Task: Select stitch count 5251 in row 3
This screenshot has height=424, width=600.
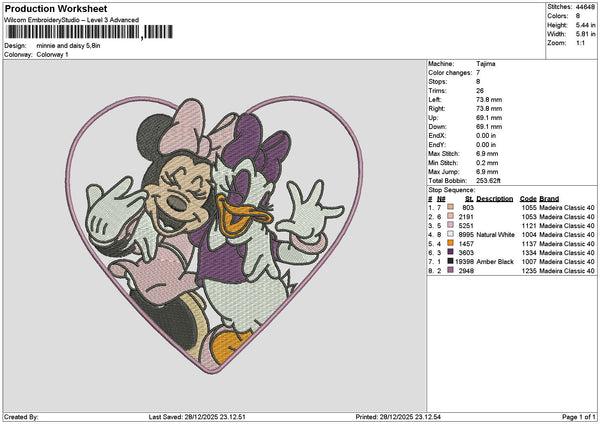Action: click(x=466, y=225)
